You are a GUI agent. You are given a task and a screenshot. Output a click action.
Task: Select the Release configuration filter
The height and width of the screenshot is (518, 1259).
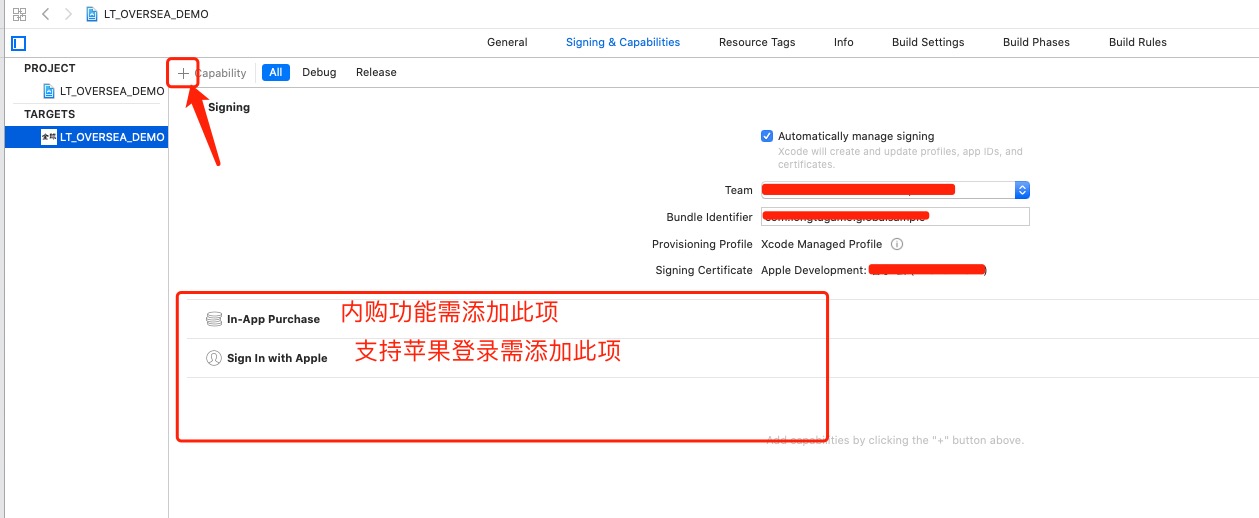376,72
